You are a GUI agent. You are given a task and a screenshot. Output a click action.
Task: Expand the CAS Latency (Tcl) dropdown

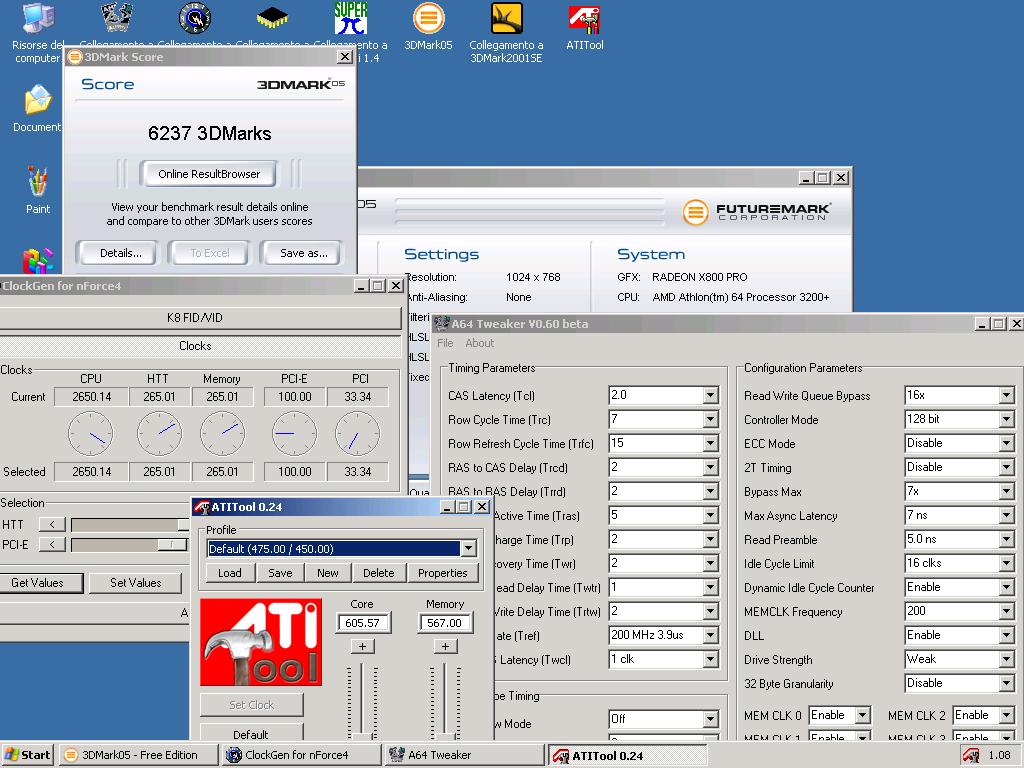[711, 395]
